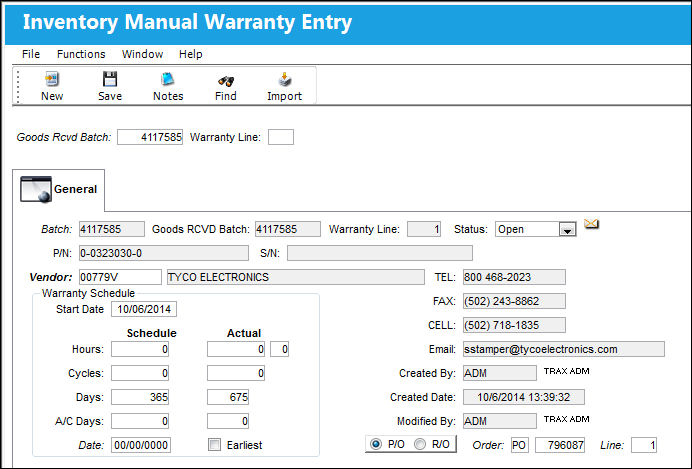Click the Actual column heading
The image size is (692, 469).
point(244,333)
